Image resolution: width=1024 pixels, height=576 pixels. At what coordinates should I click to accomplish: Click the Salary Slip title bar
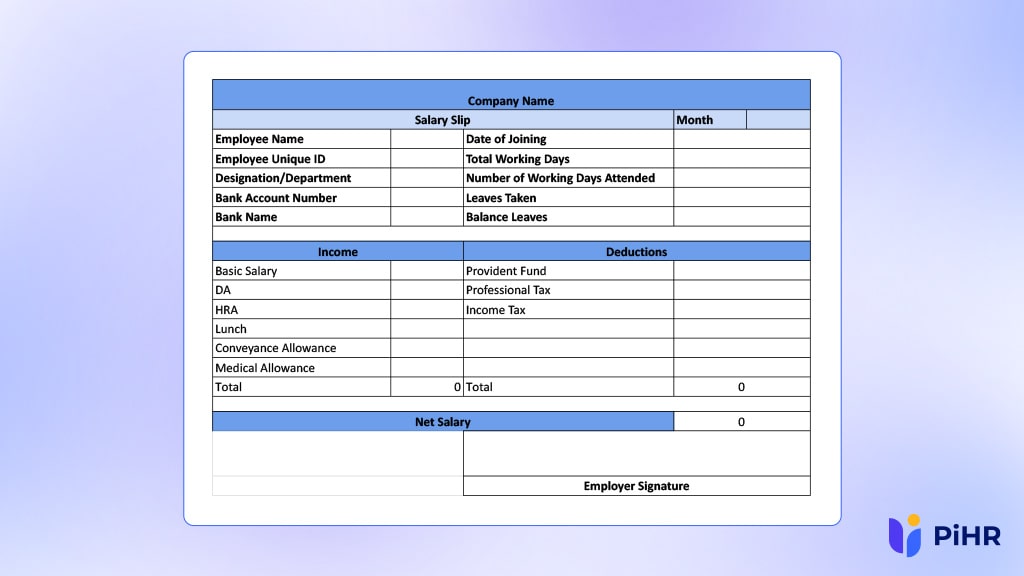442,119
